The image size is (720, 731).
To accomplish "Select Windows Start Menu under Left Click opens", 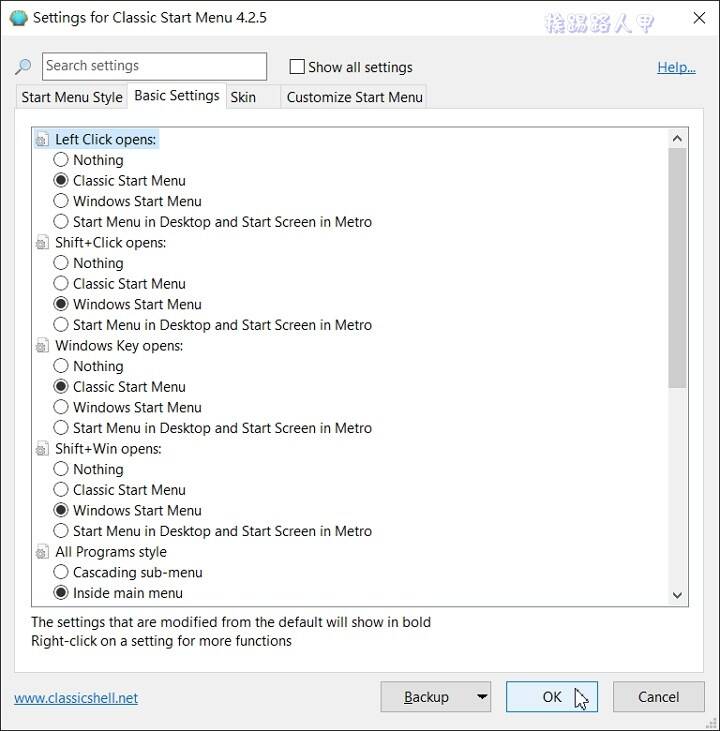I will 61,201.
